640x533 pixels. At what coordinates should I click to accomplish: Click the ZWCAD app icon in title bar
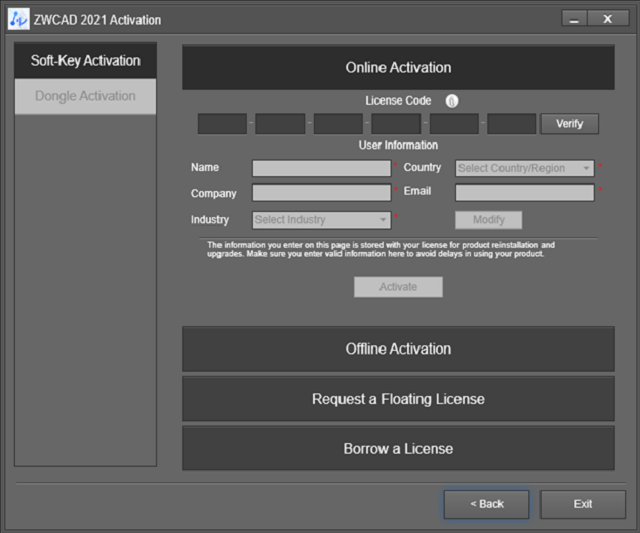click(18, 19)
